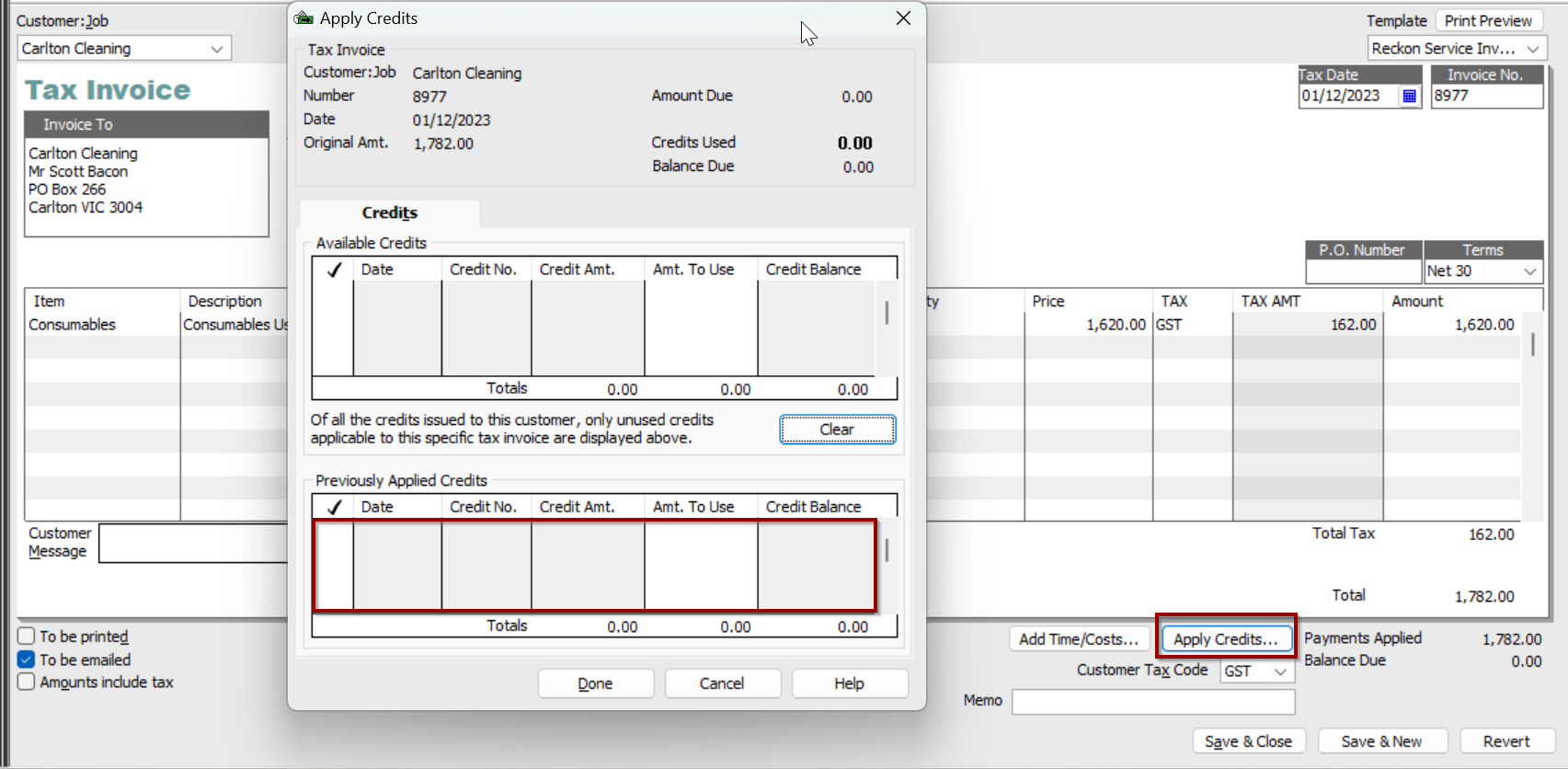Click Available Credits Credit Amt. header

[589, 270]
